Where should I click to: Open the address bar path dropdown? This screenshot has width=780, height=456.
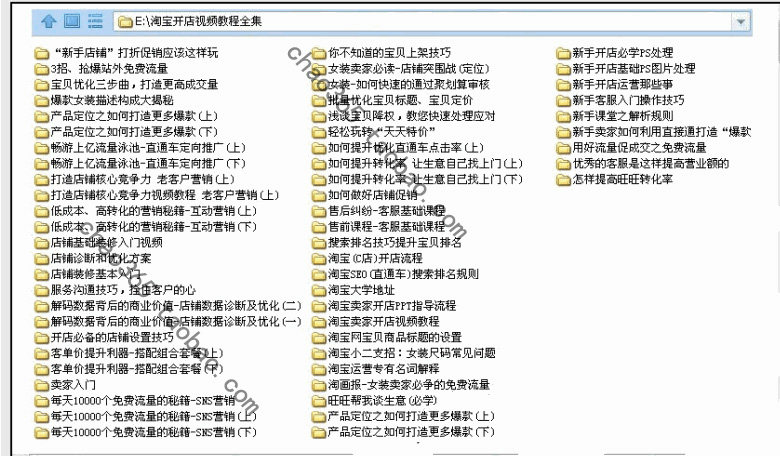[740, 22]
